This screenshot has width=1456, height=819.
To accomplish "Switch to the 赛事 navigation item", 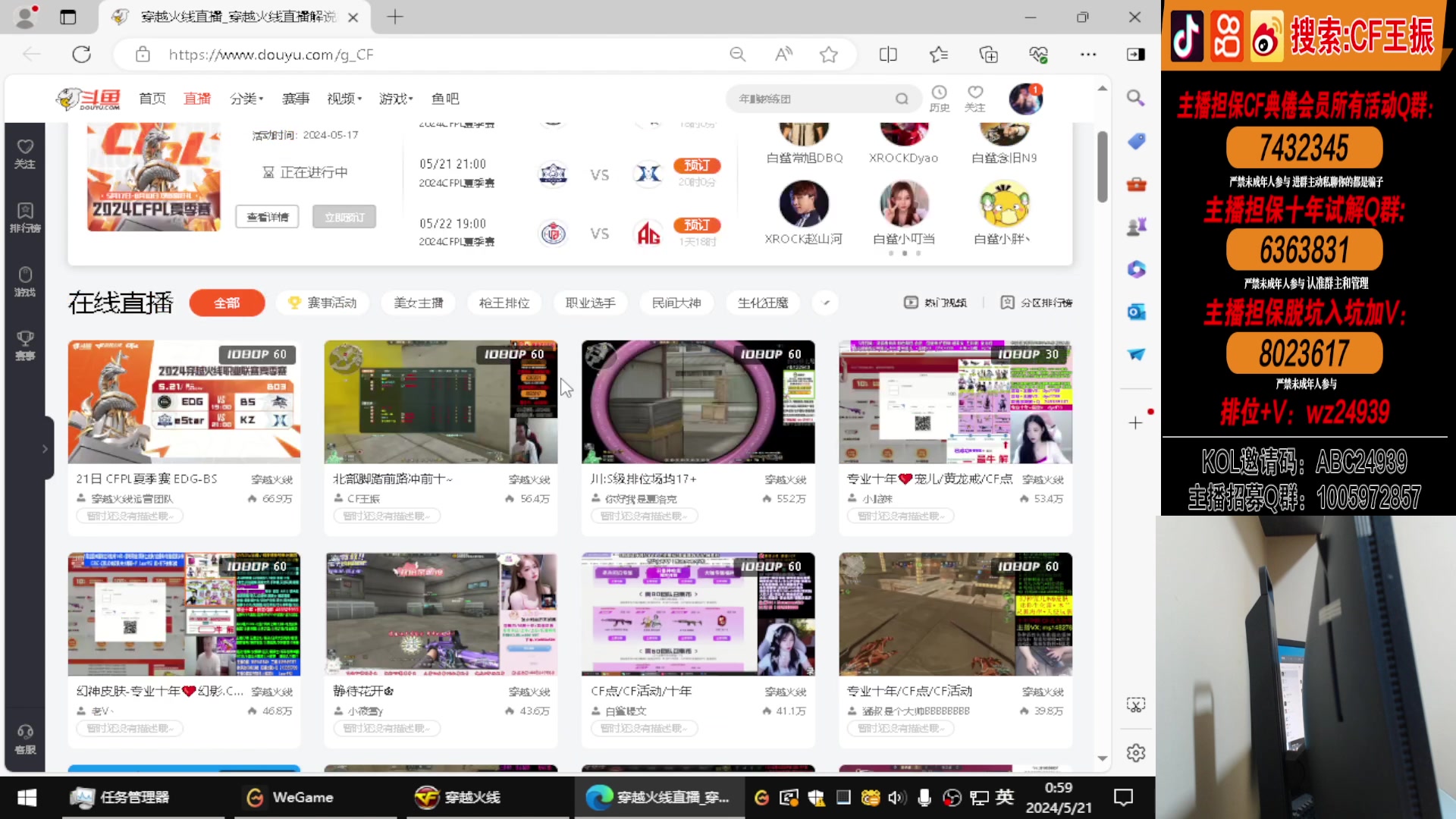I will (x=295, y=98).
